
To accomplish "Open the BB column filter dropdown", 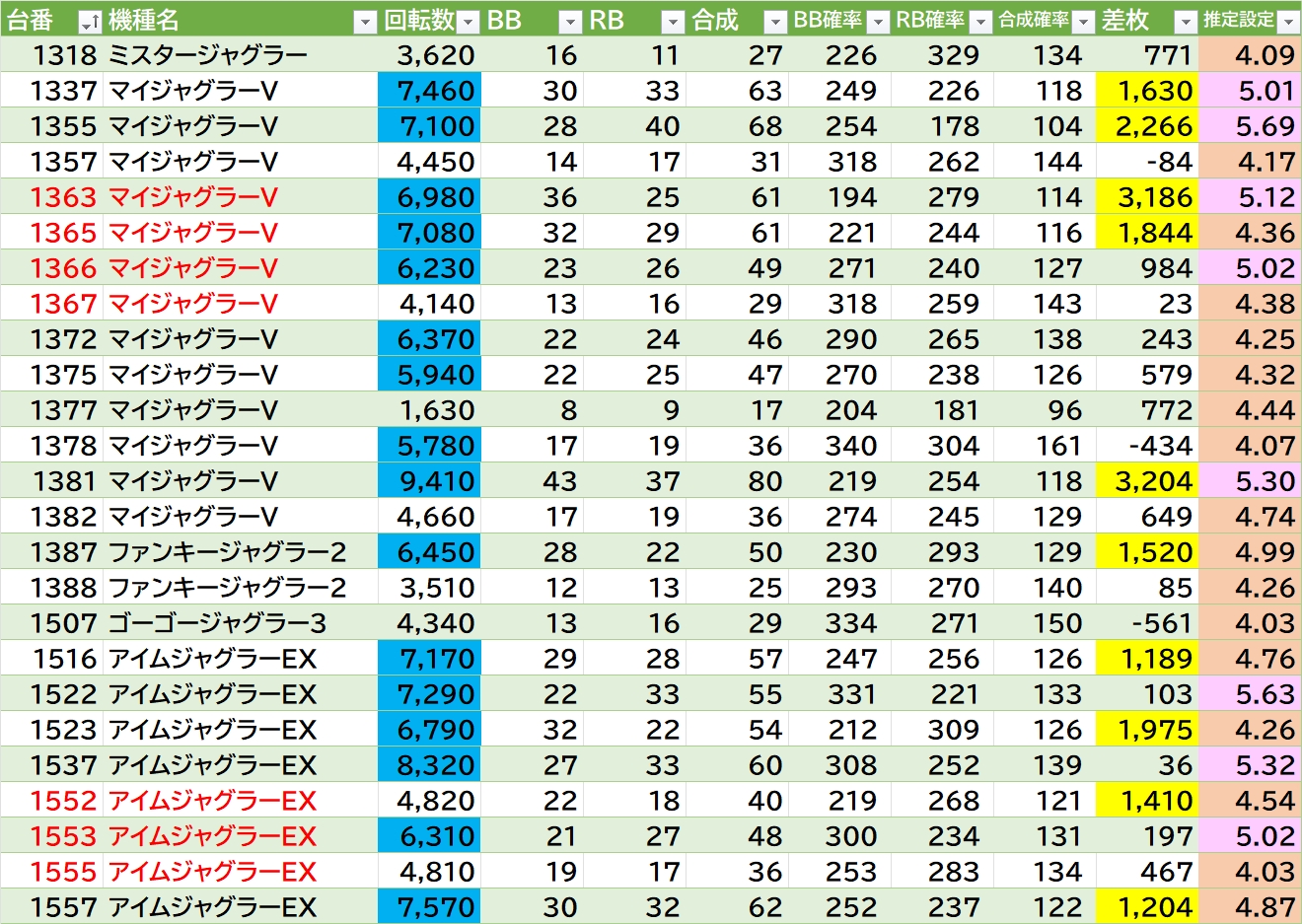I will tap(570, 21).
